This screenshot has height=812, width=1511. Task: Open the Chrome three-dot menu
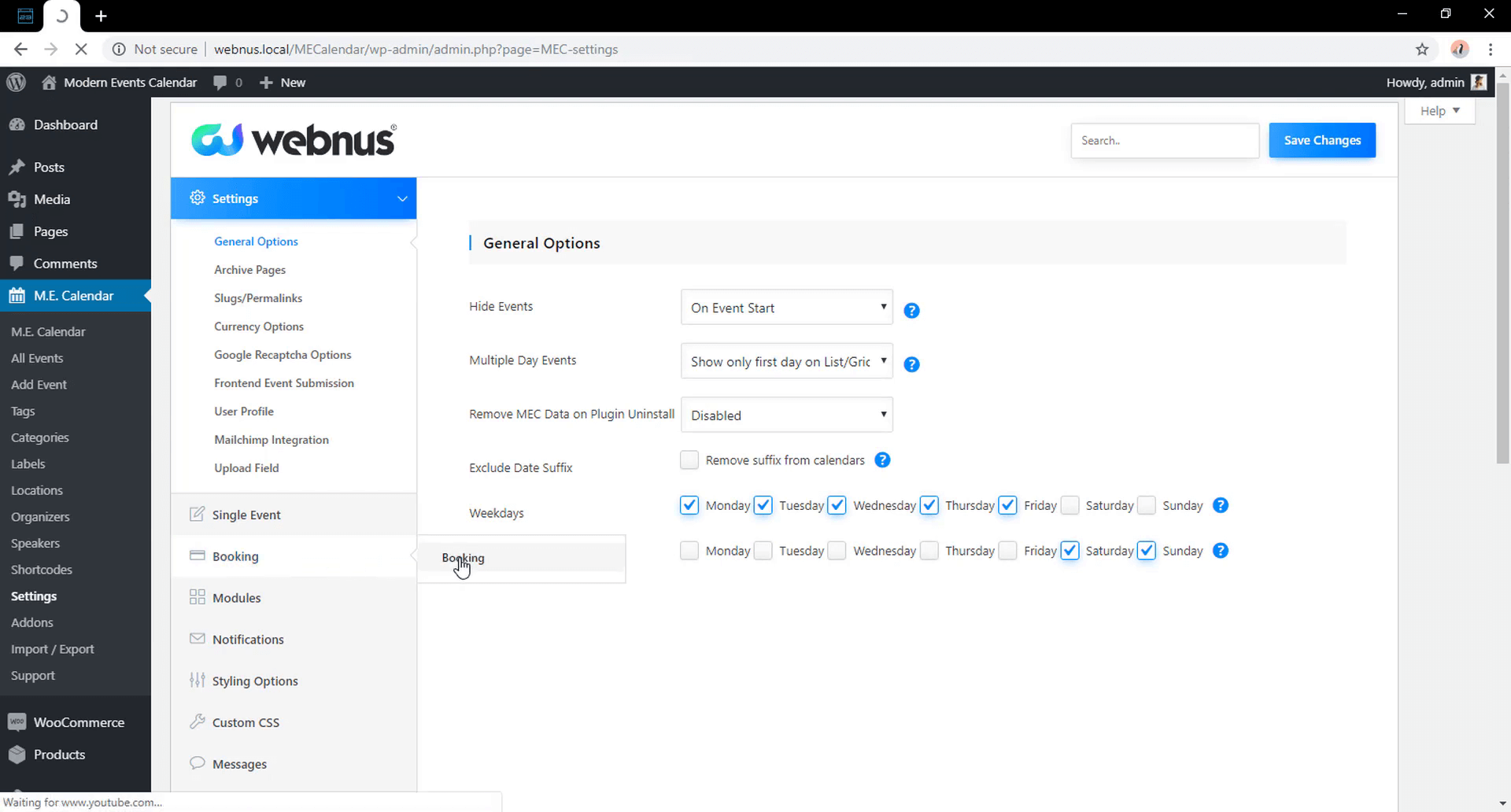click(x=1491, y=49)
